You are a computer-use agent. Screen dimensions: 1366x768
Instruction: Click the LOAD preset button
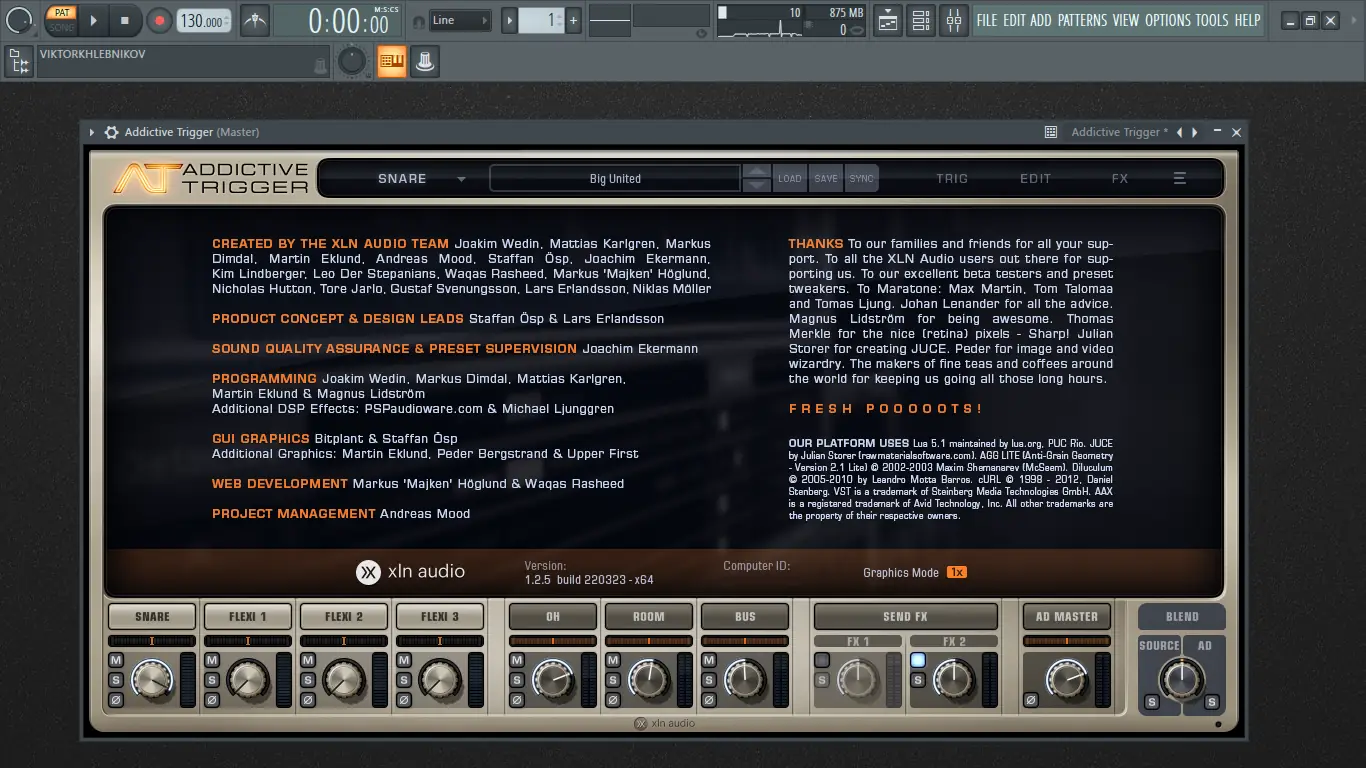[790, 178]
